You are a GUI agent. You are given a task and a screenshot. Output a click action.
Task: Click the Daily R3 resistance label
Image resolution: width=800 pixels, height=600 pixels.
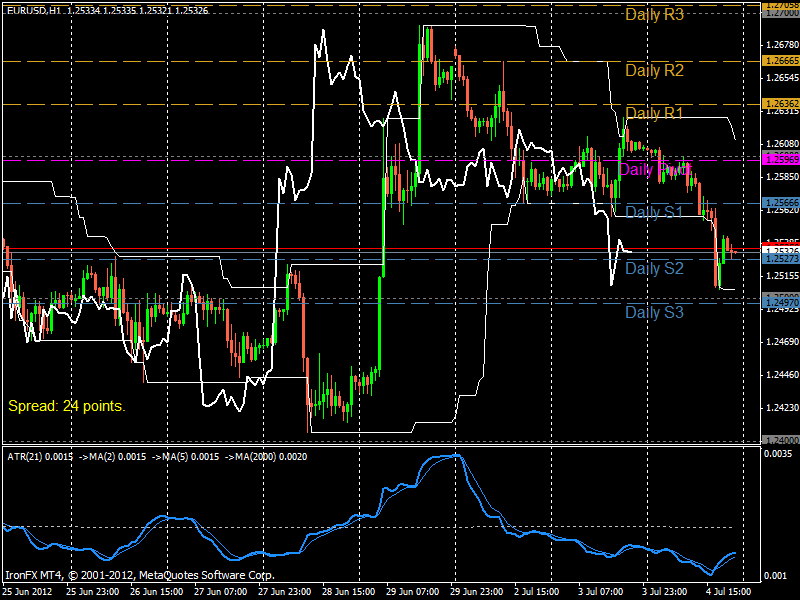[x=654, y=15]
